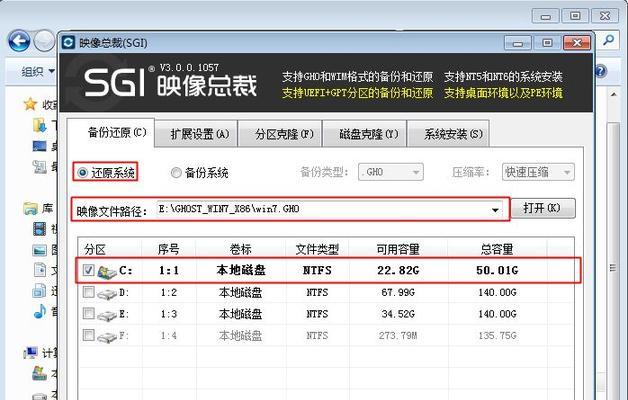Click the 可用容量 column header
Screen dimensions: 628x400
pos(398,249)
